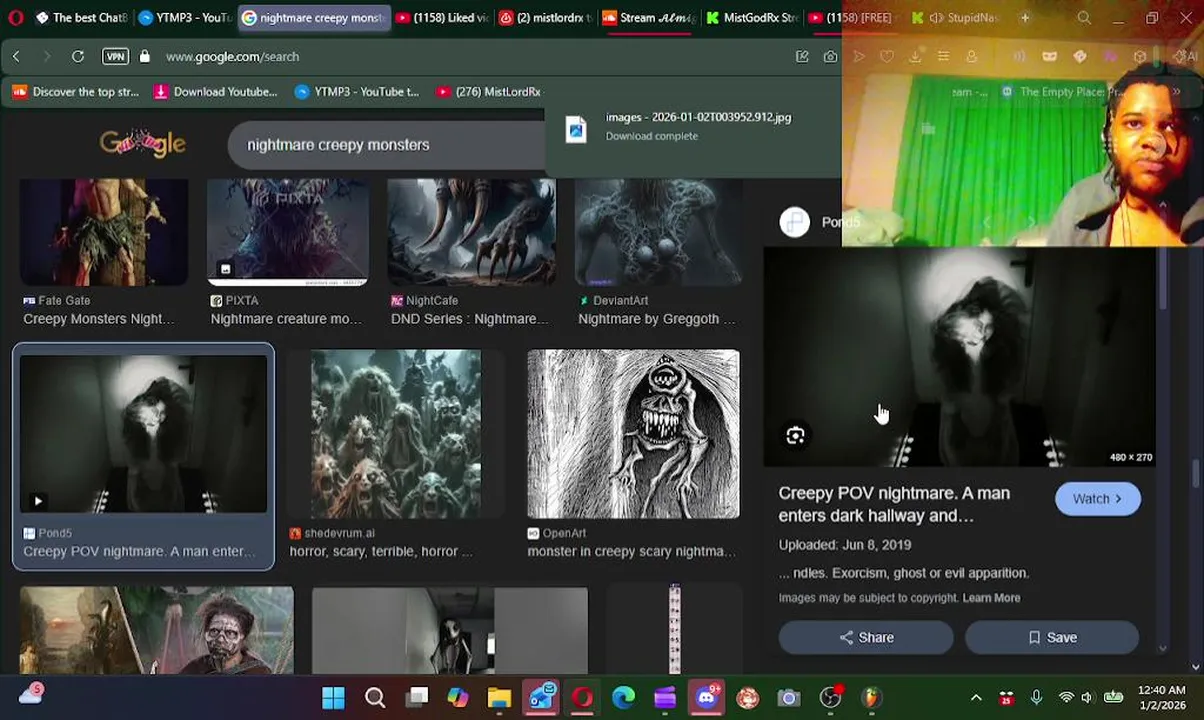Open the 12:40 AM clock and date
Viewport: 1204px width, 720px height.
point(1160,698)
